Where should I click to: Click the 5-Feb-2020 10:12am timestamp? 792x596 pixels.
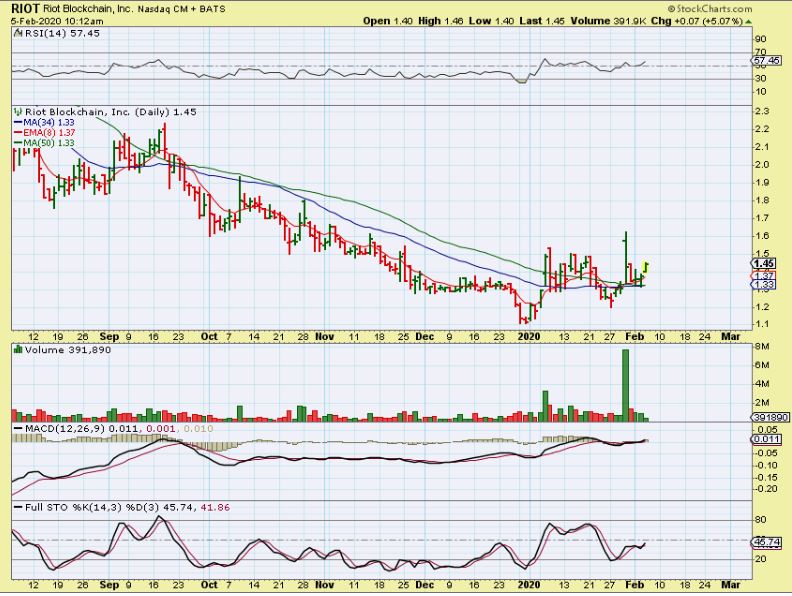point(57,21)
